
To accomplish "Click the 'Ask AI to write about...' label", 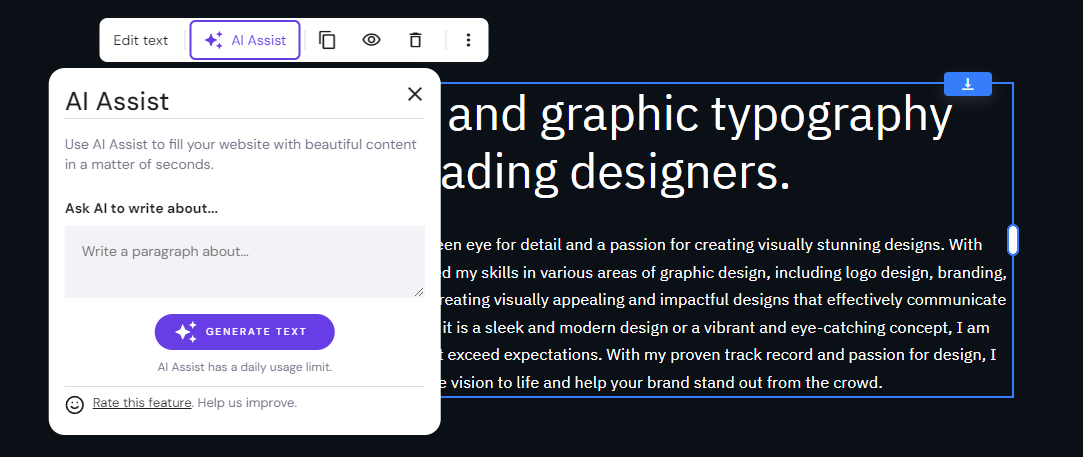I will (x=141, y=208).
